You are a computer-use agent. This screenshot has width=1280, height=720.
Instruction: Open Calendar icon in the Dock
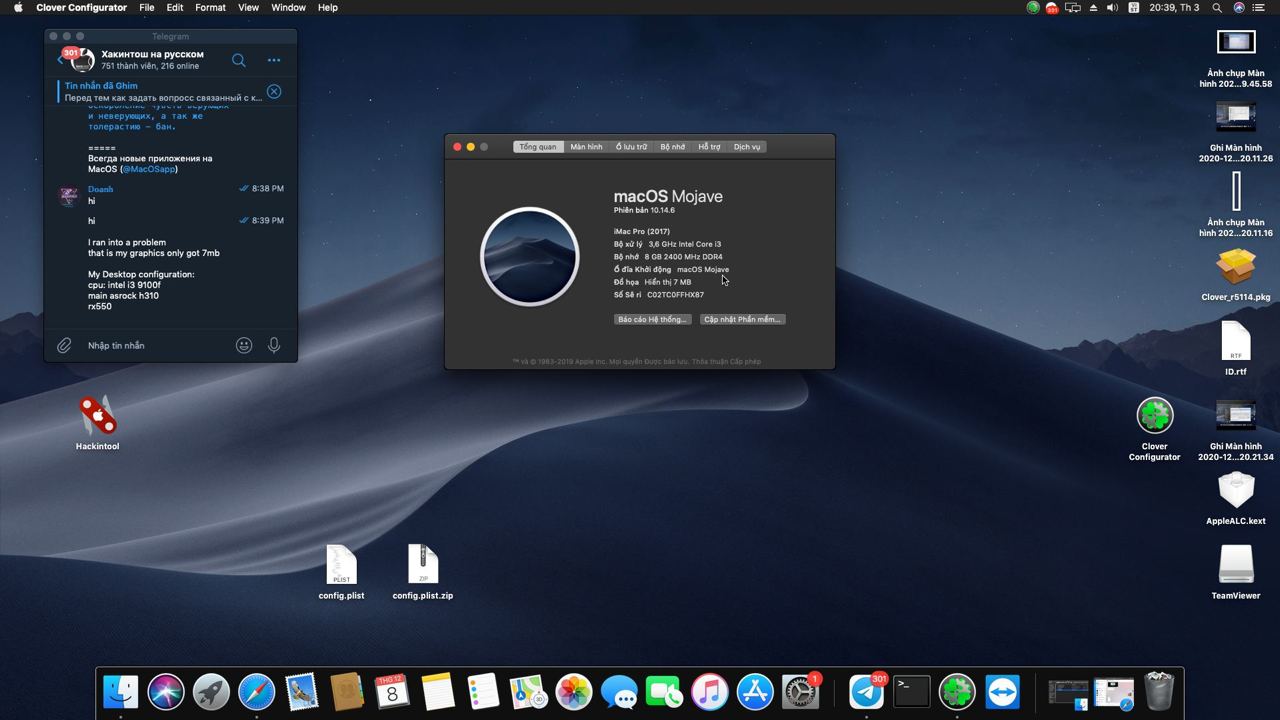tap(392, 692)
